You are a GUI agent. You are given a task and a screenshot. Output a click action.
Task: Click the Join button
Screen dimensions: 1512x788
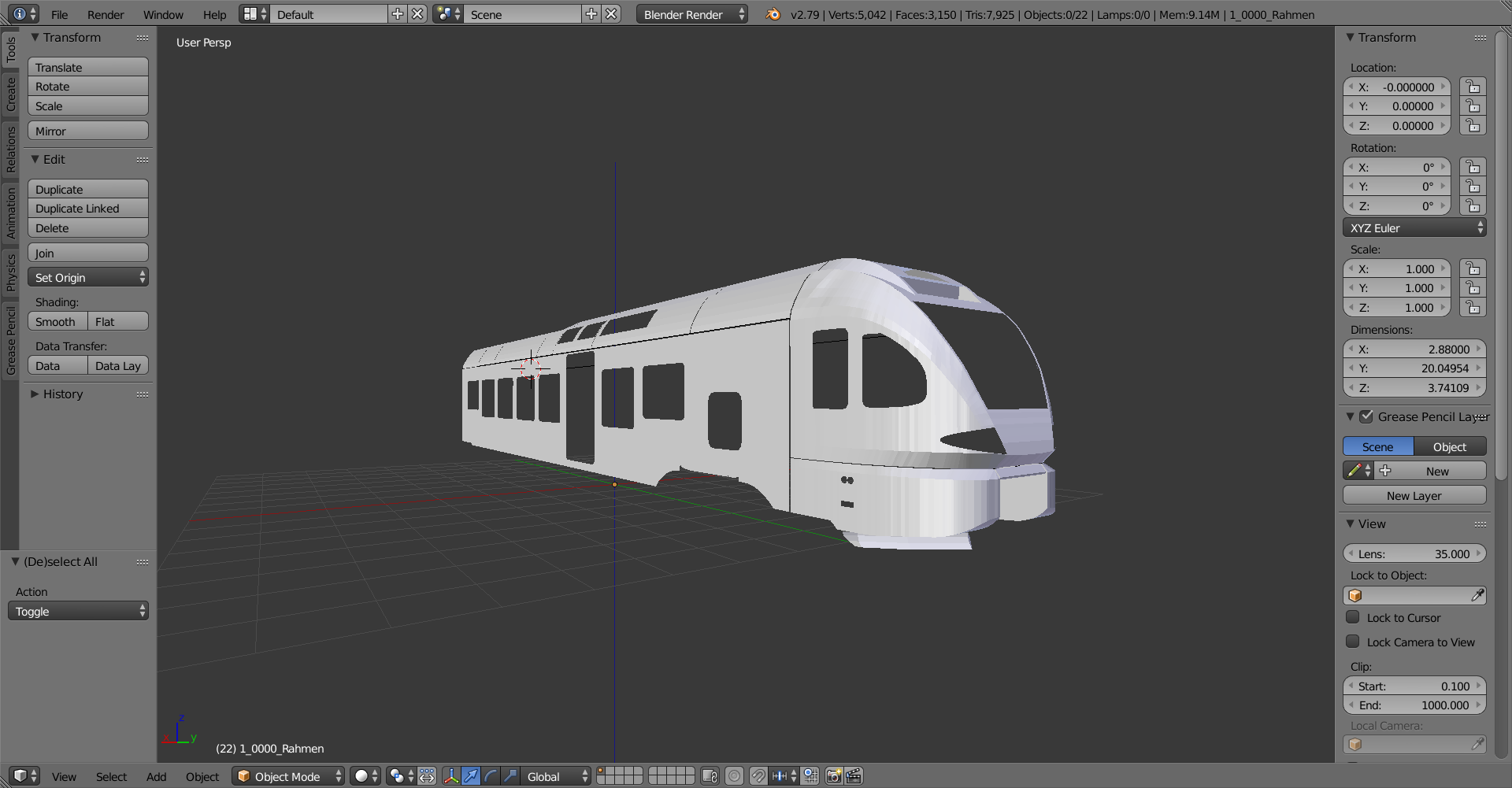88,253
